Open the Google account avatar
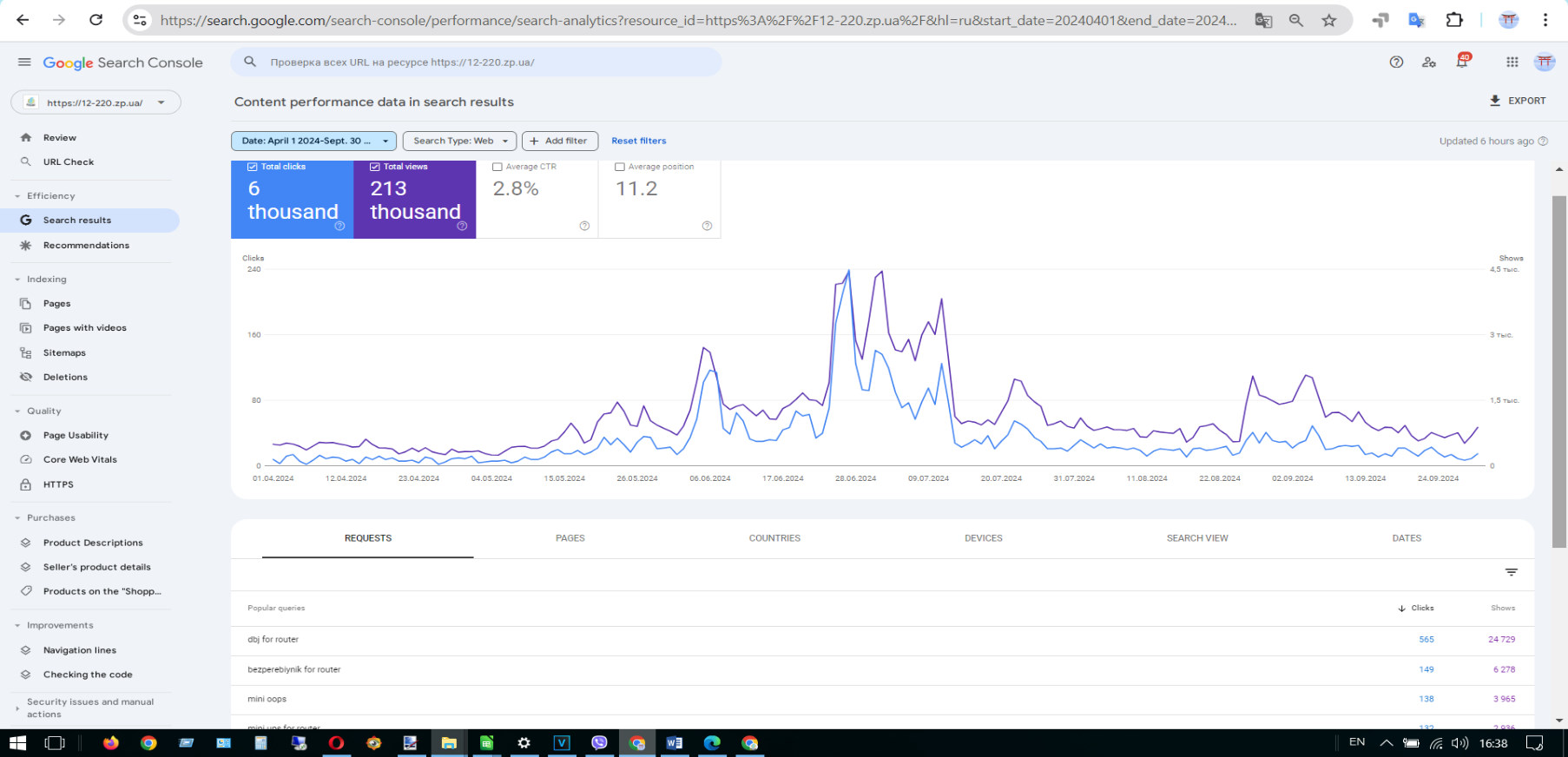Viewport: 1568px width, 757px height. pos(1545,62)
